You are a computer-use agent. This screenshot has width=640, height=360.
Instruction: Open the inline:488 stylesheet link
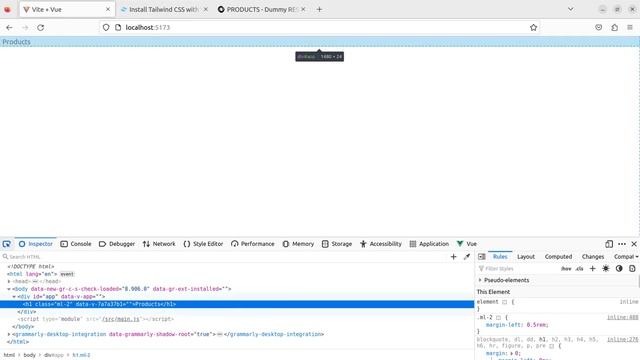click(622, 317)
